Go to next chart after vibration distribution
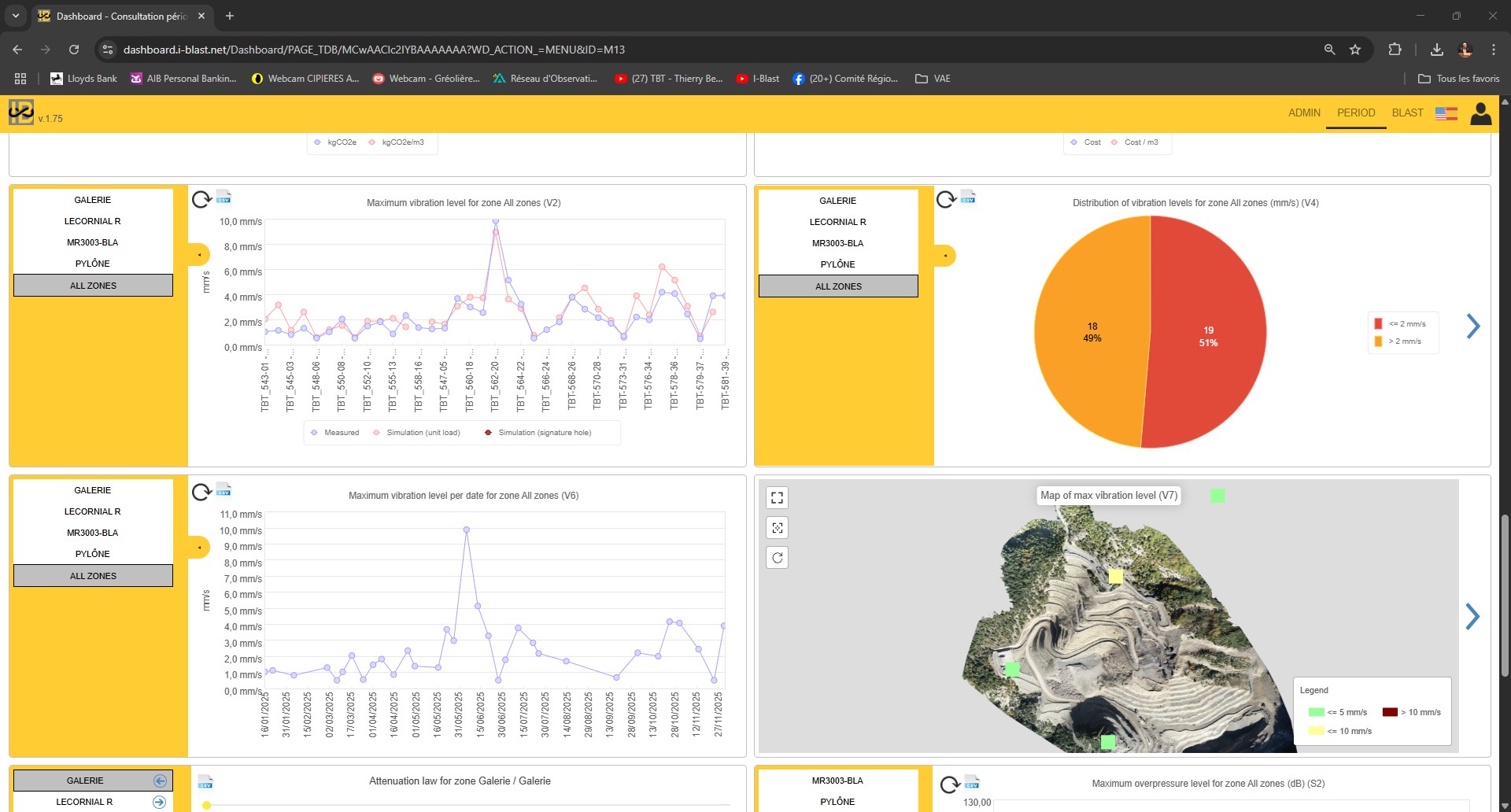The height and width of the screenshot is (812, 1511). point(1472,326)
